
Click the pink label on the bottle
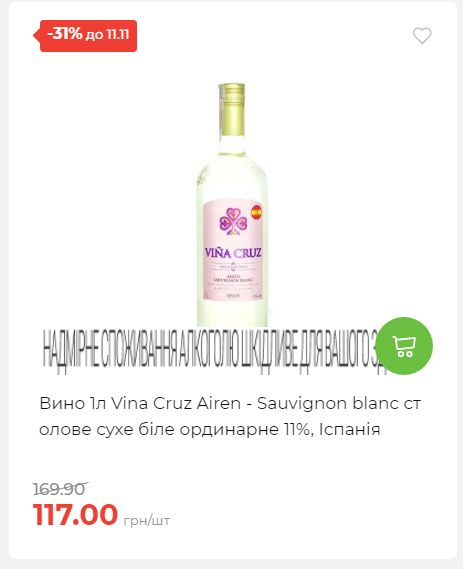click(233, 249)
